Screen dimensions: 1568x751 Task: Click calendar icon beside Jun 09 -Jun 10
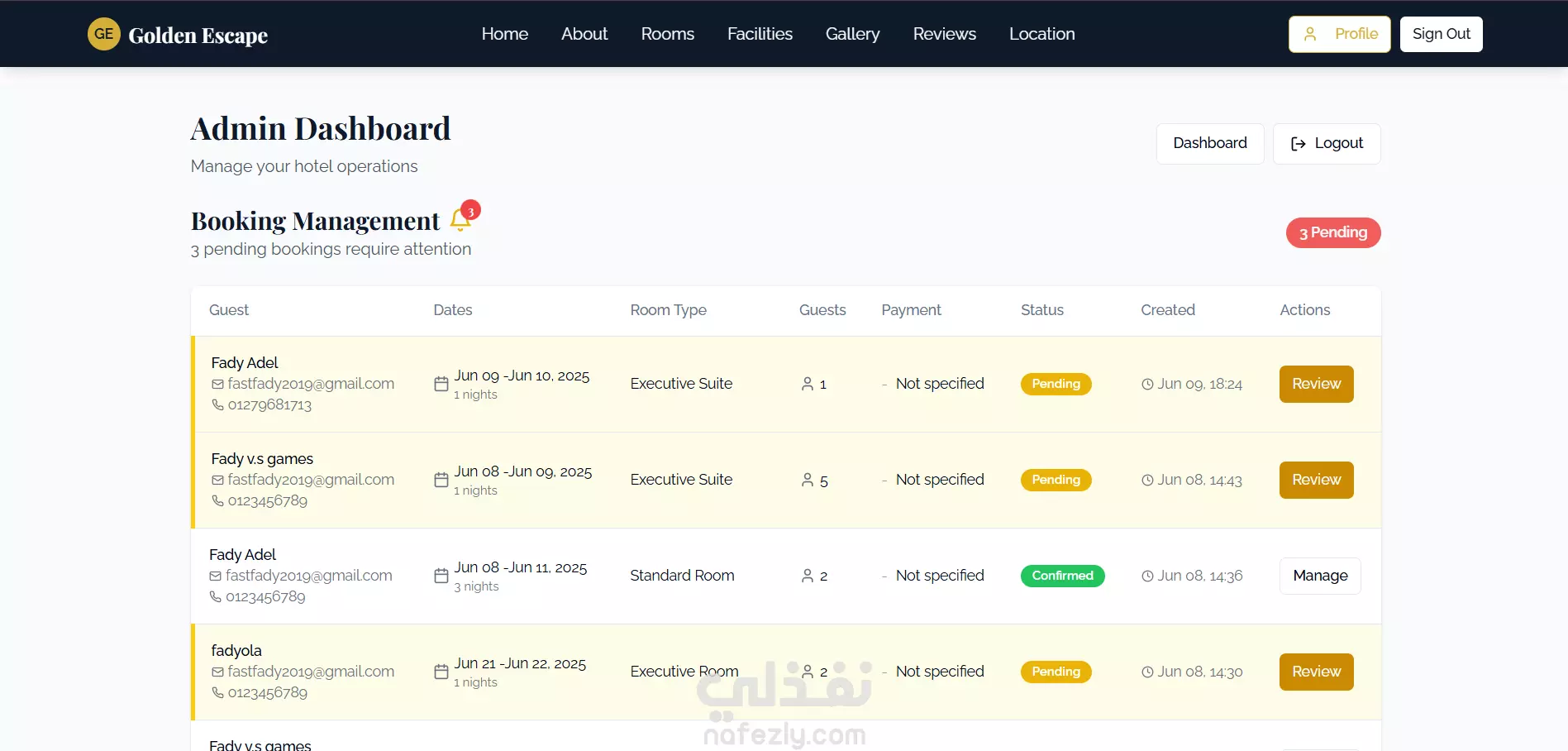click(x=441, y=384)
